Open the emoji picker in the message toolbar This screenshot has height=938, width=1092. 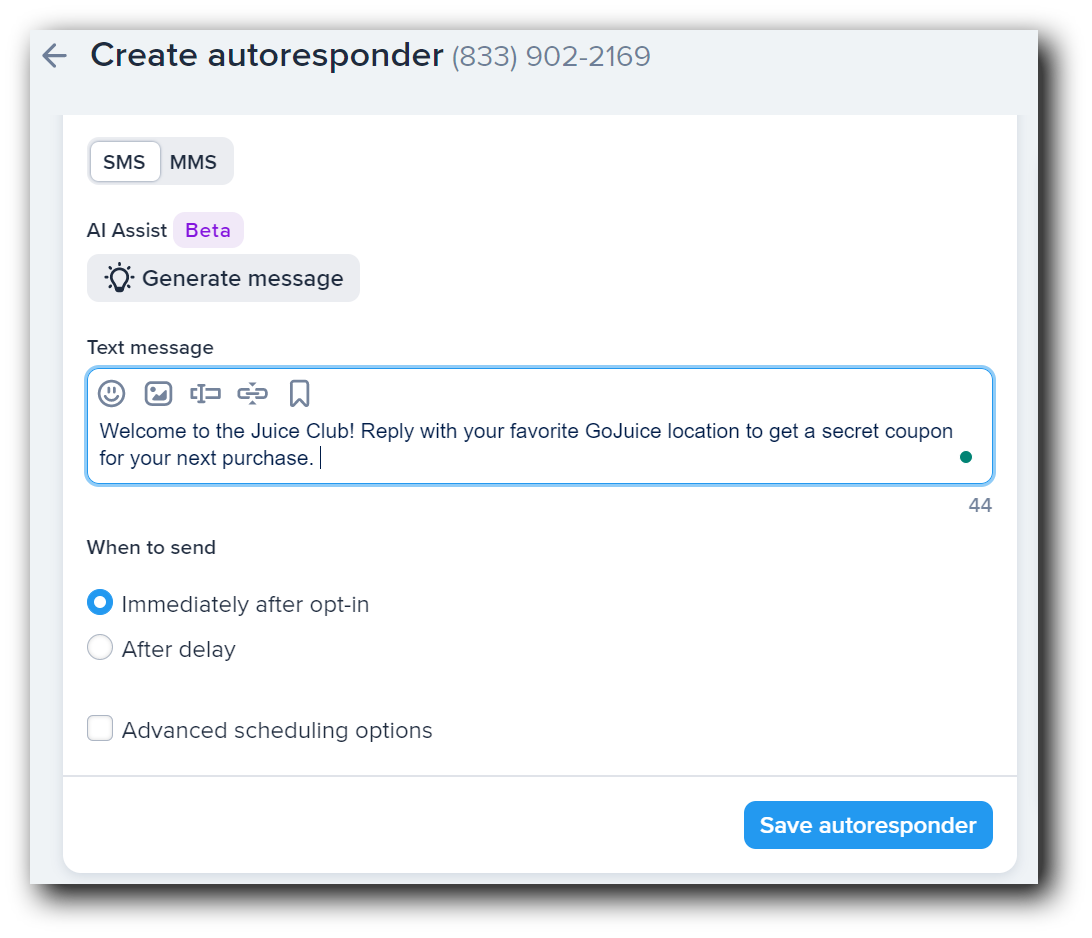[x=111, y=393]
